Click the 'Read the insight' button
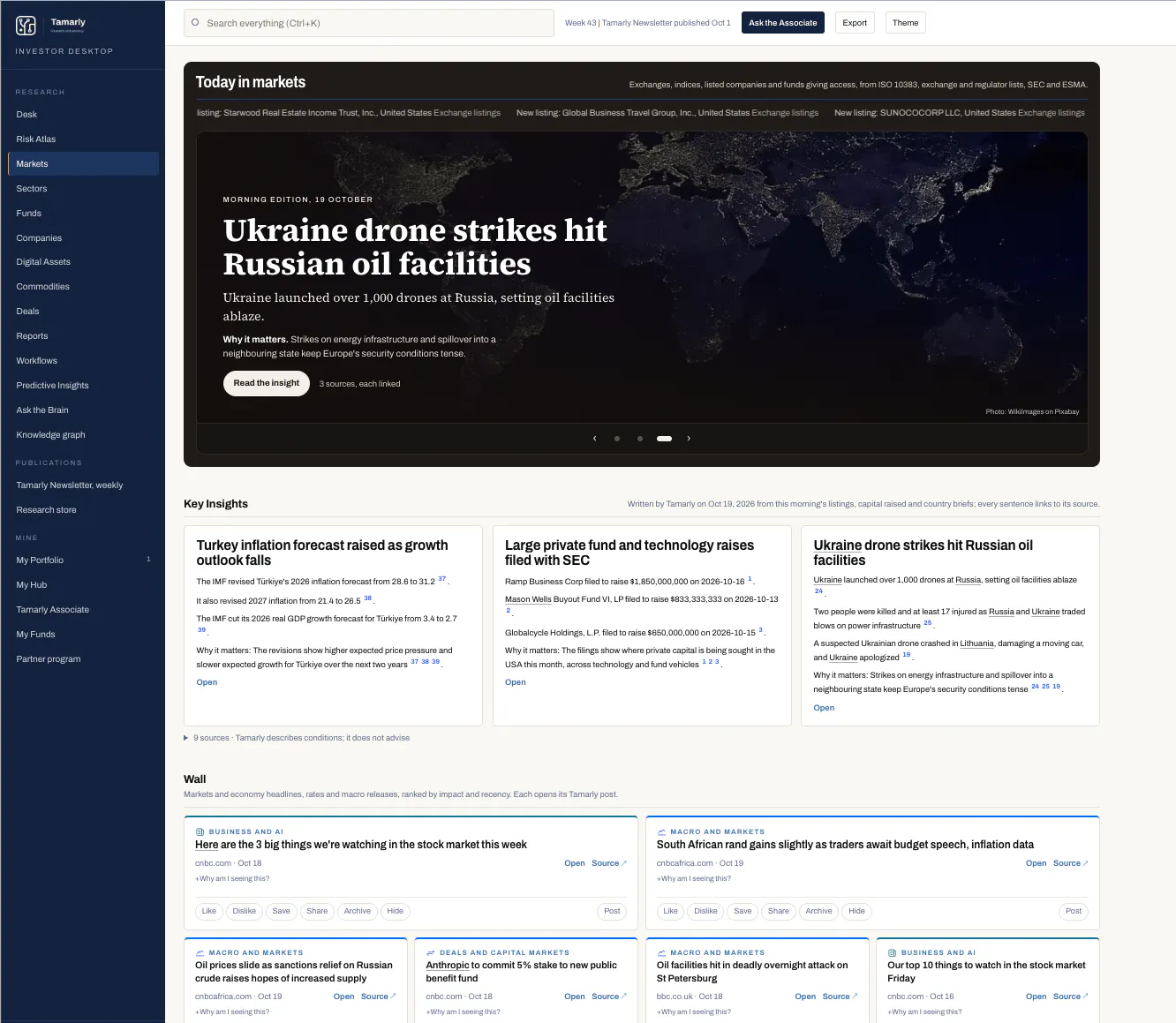 (267, 383)
